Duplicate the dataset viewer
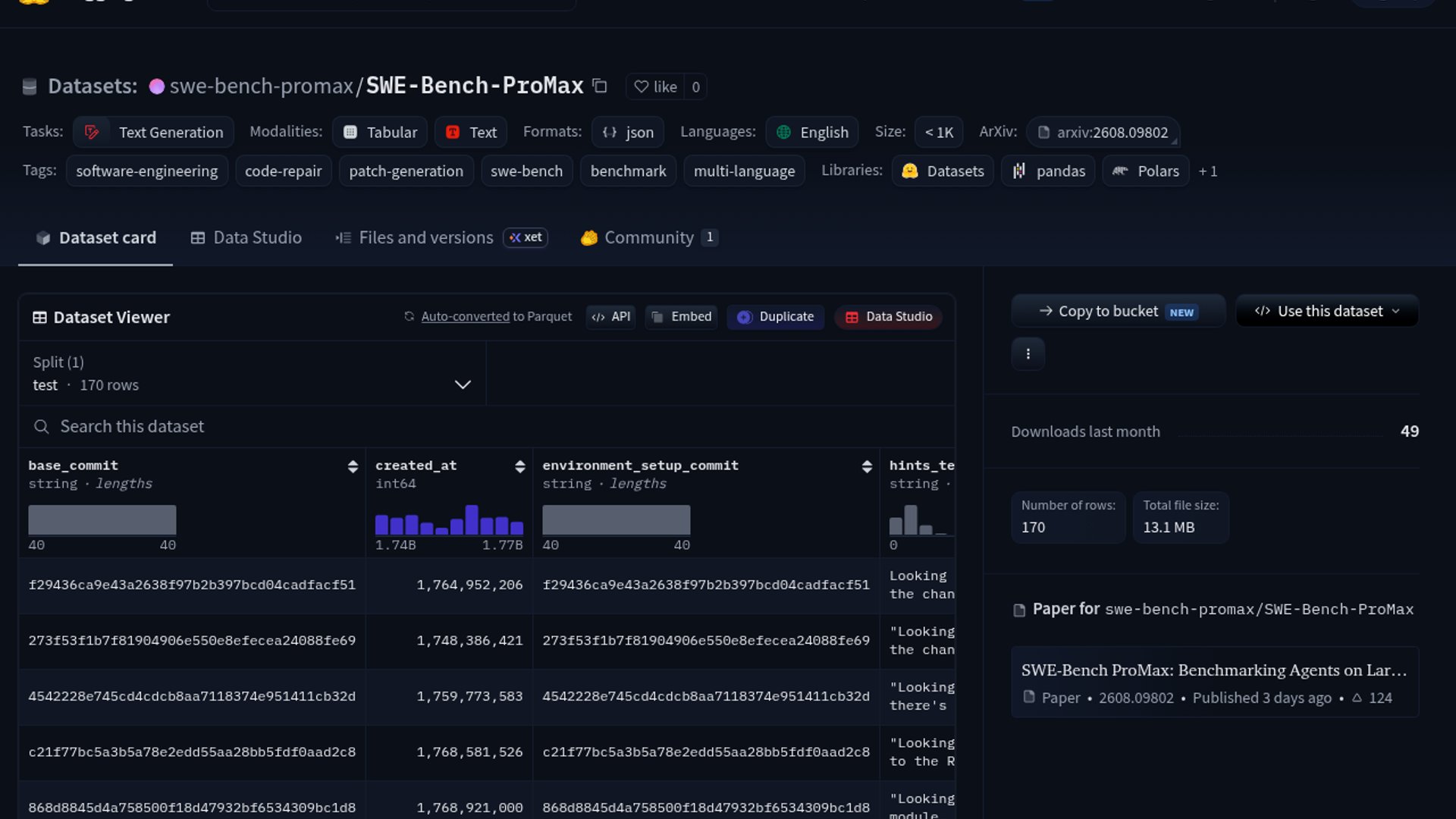This screenshot has width=1456, height=819. pyautogui.click(x=776, y=317)
